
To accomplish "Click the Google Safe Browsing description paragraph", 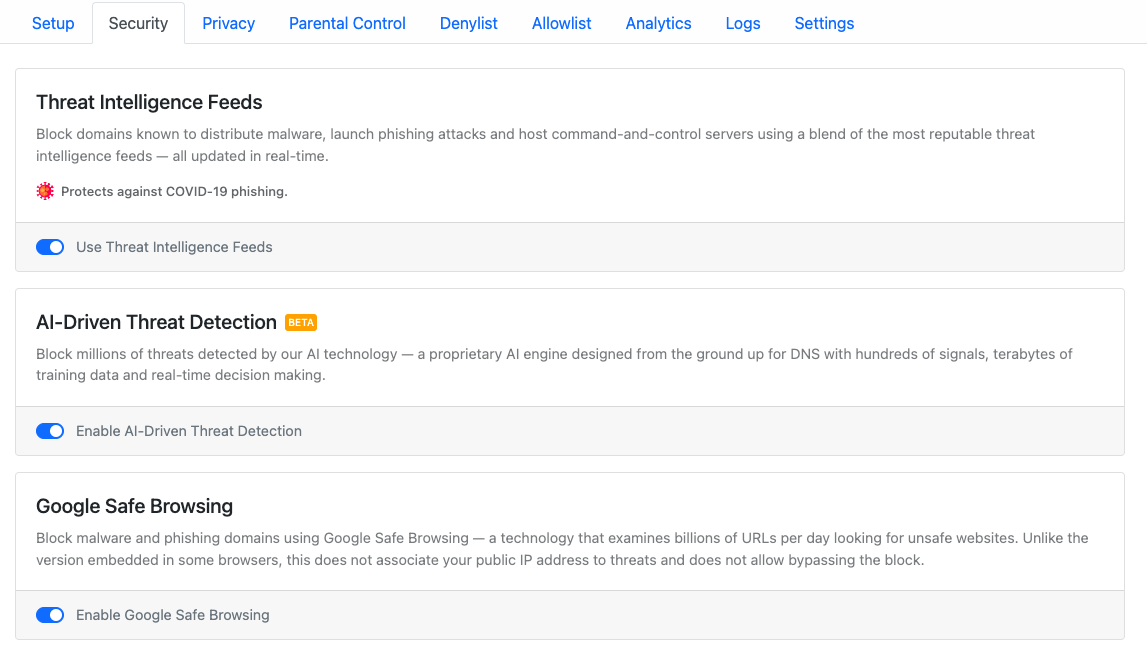I will (x=562, y=549).
